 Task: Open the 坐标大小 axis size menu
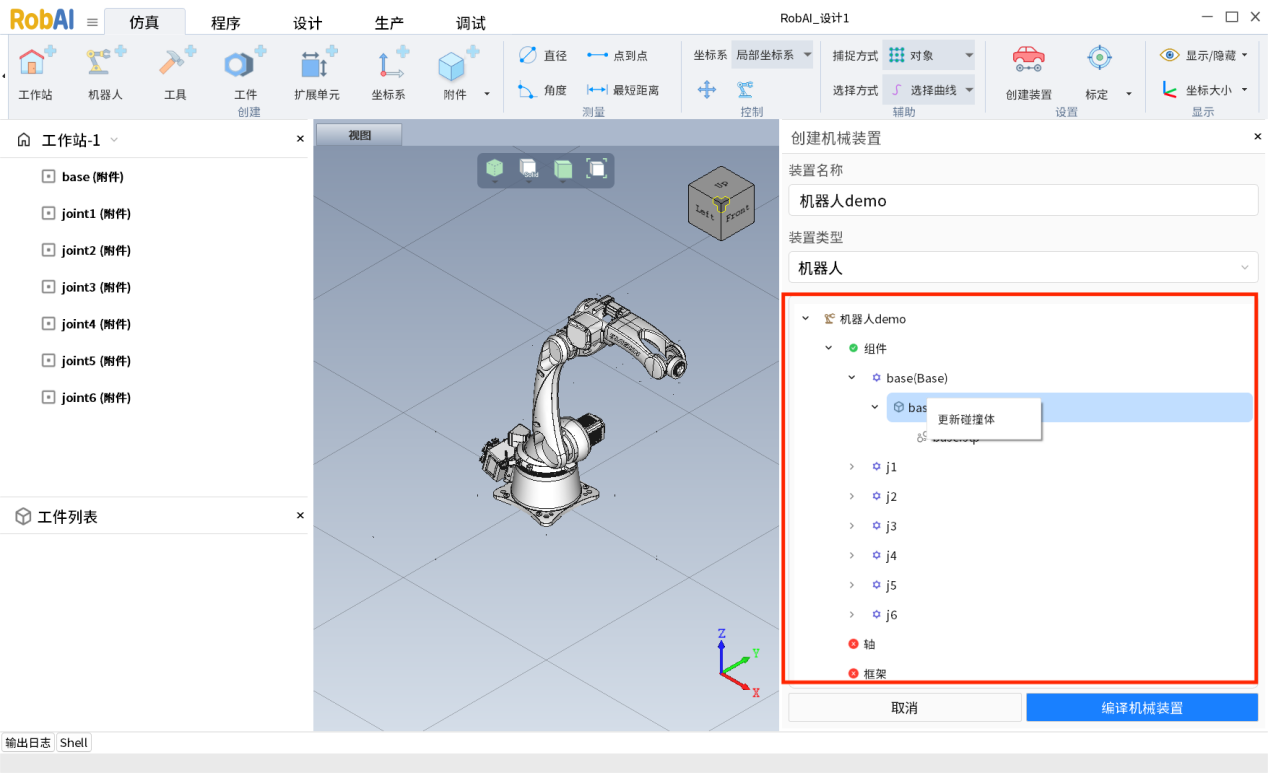1205,90
